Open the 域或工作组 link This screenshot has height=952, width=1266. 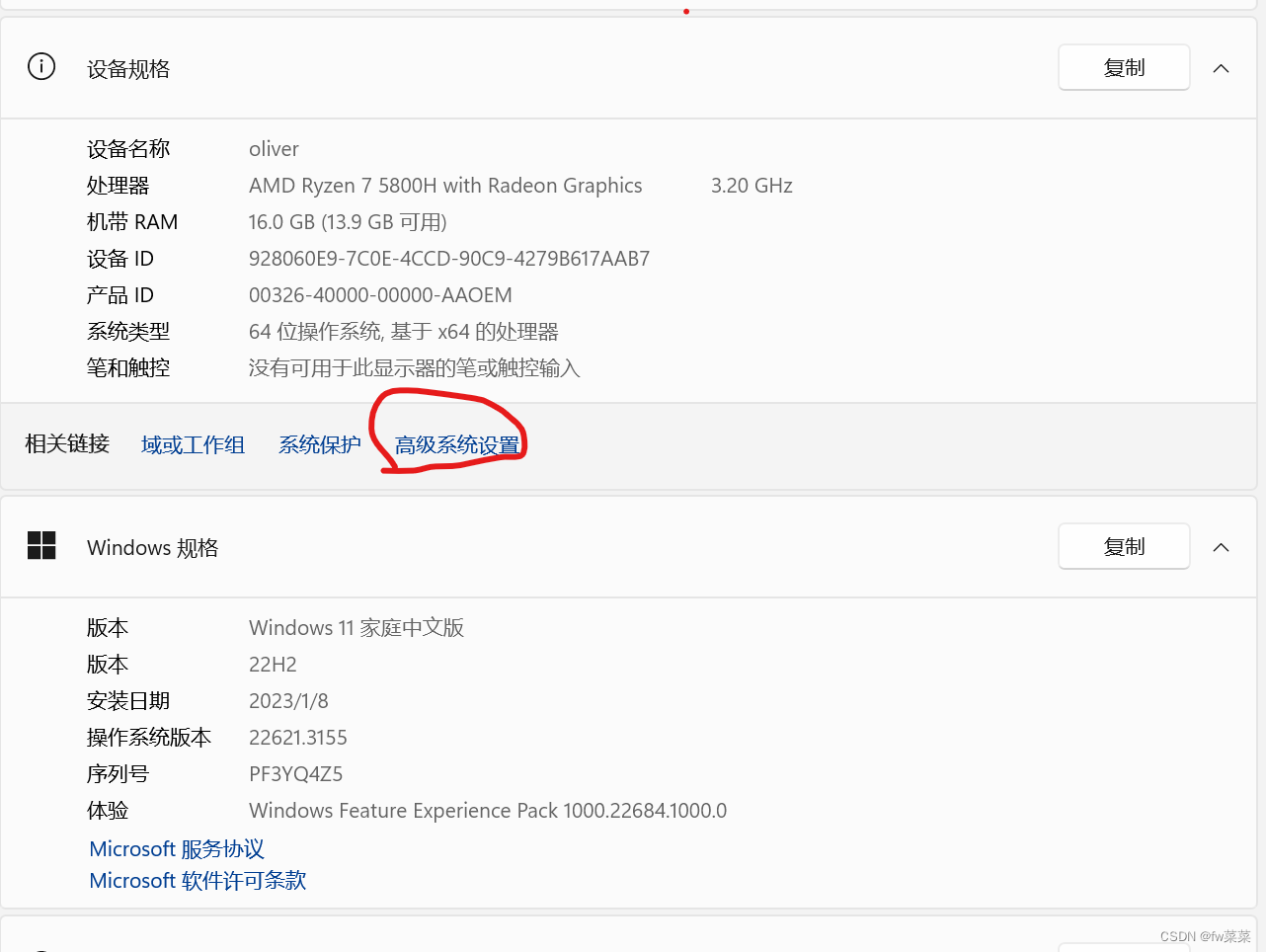(x=193, y=444)
